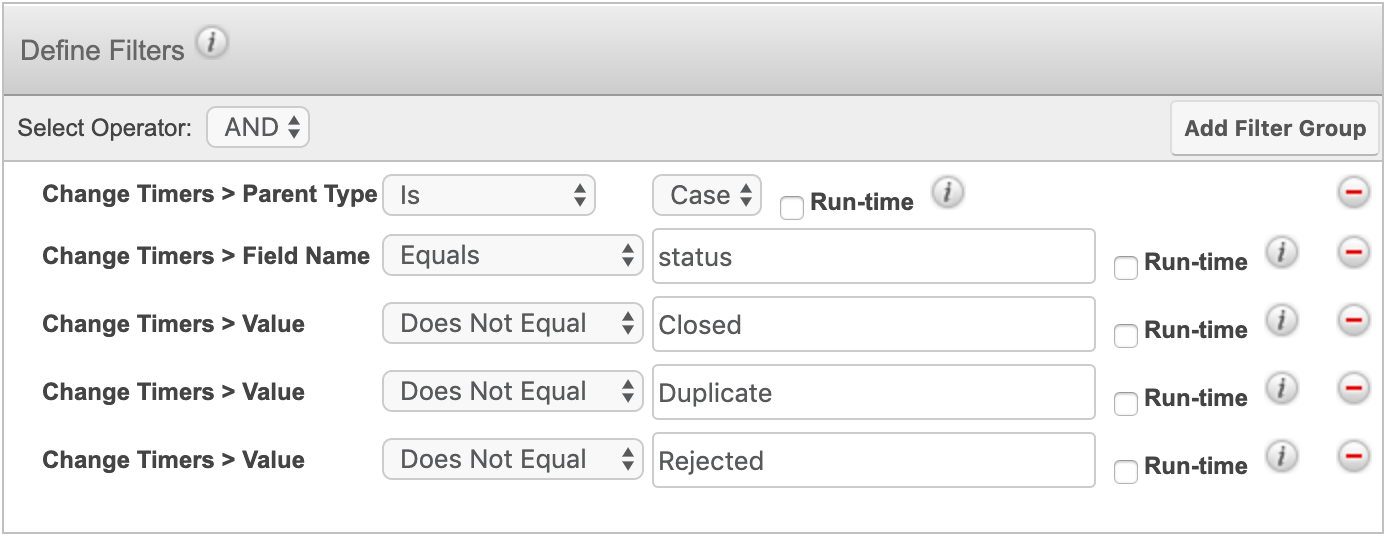
Task: Remove the Field Name status filter
Action: click(x=1353, y=254)
